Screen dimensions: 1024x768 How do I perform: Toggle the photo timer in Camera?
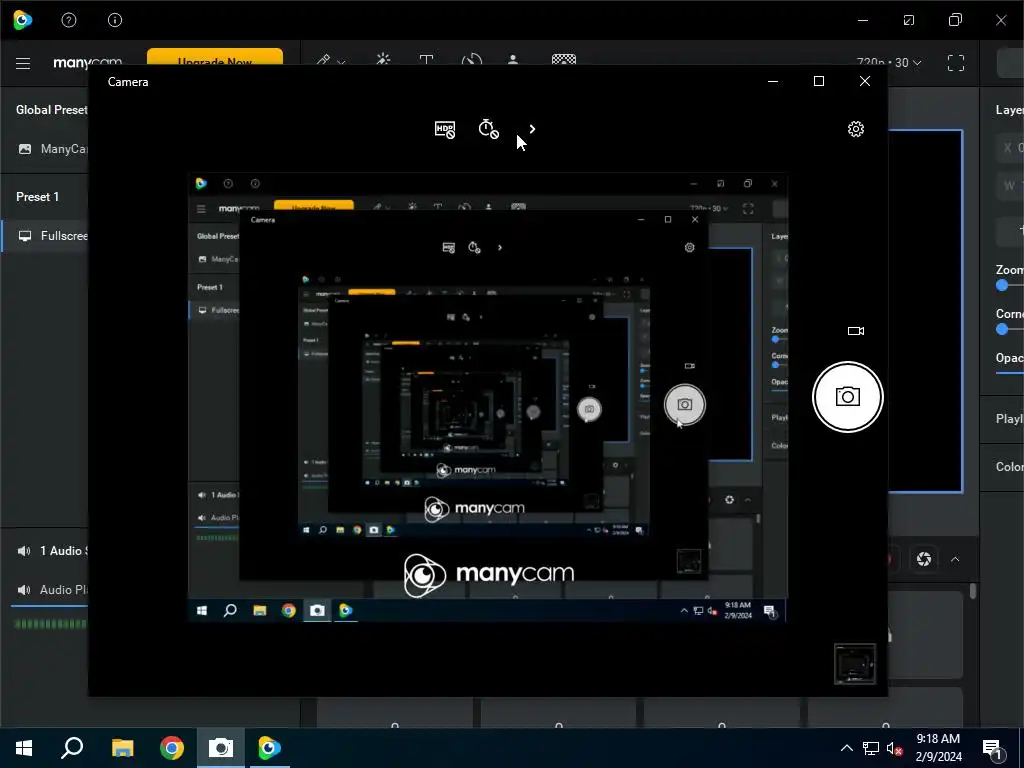(x=488, y=129)
